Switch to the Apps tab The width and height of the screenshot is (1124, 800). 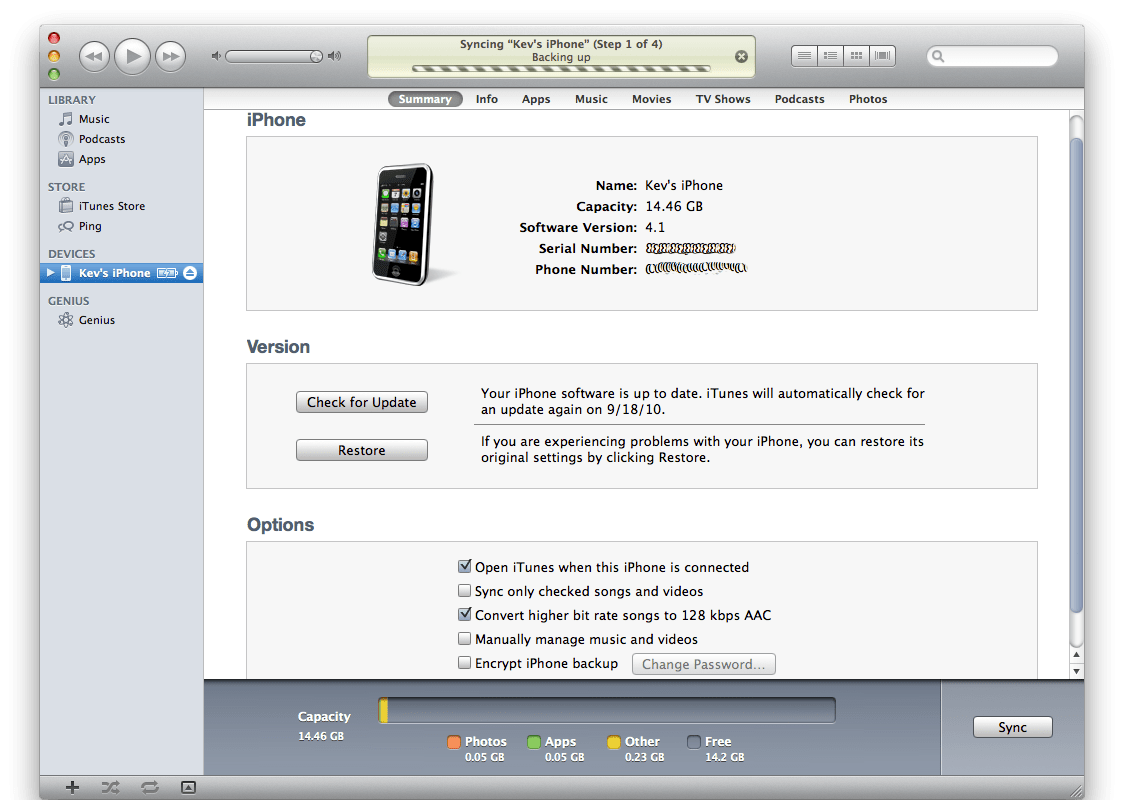(x=536, y=98)
